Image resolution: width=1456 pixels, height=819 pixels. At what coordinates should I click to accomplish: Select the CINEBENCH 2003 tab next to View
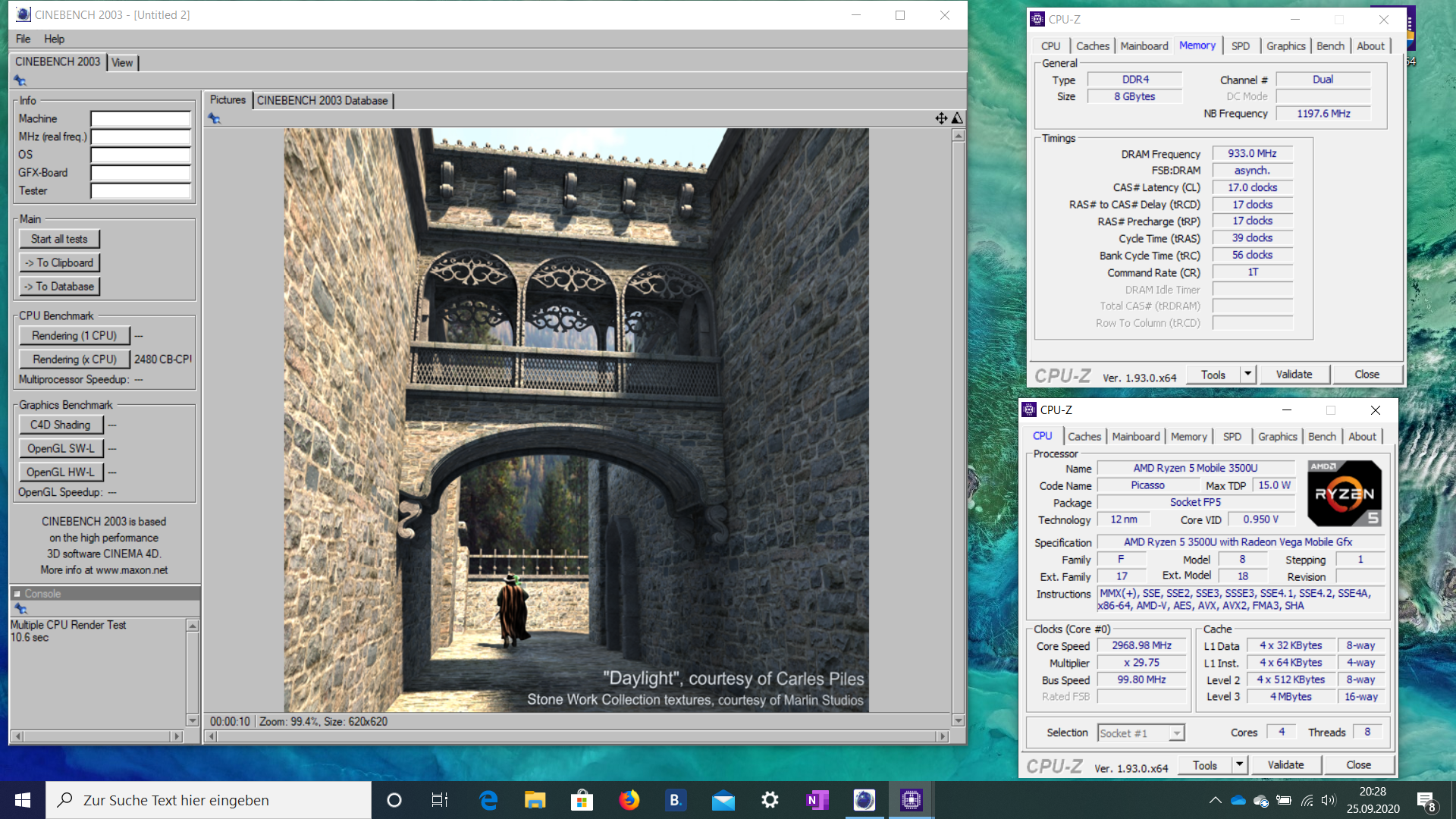point(58,61)
